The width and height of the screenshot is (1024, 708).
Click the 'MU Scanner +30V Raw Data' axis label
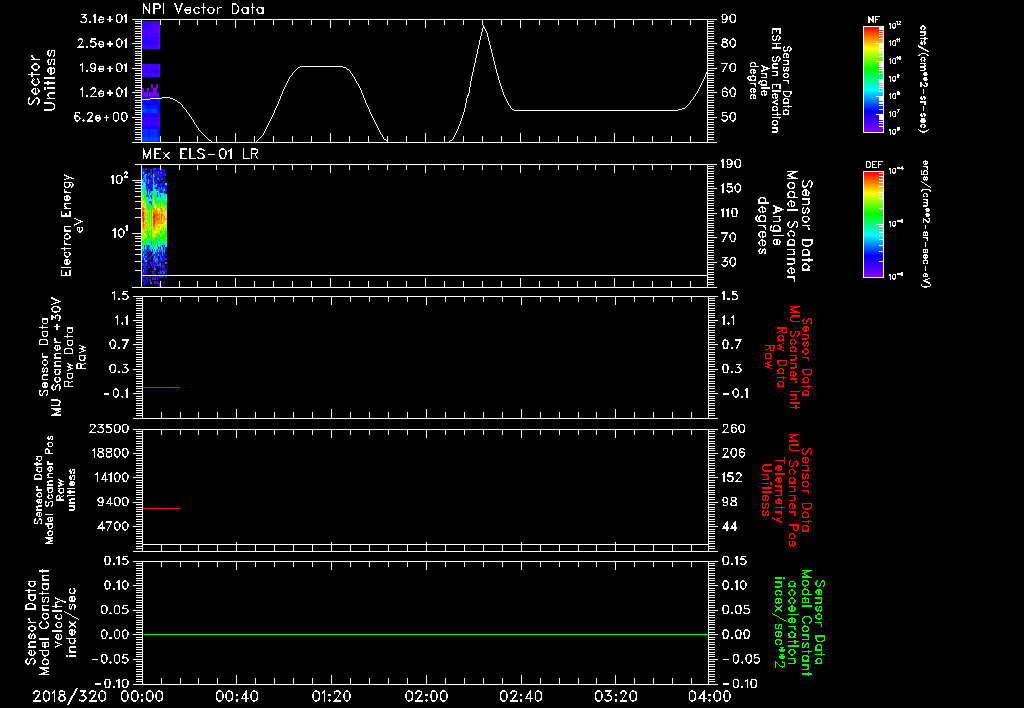[x=63, y=357]
